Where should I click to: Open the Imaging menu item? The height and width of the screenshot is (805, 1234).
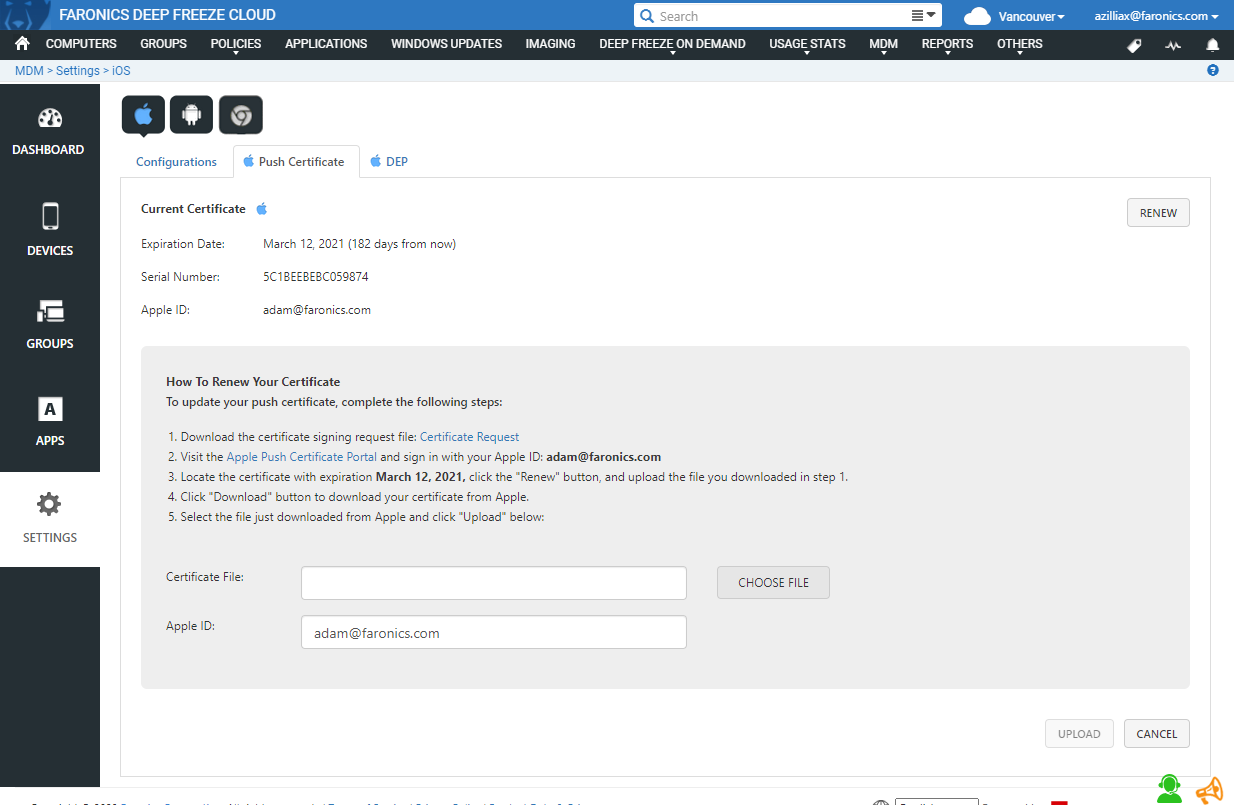click(550, 44)
